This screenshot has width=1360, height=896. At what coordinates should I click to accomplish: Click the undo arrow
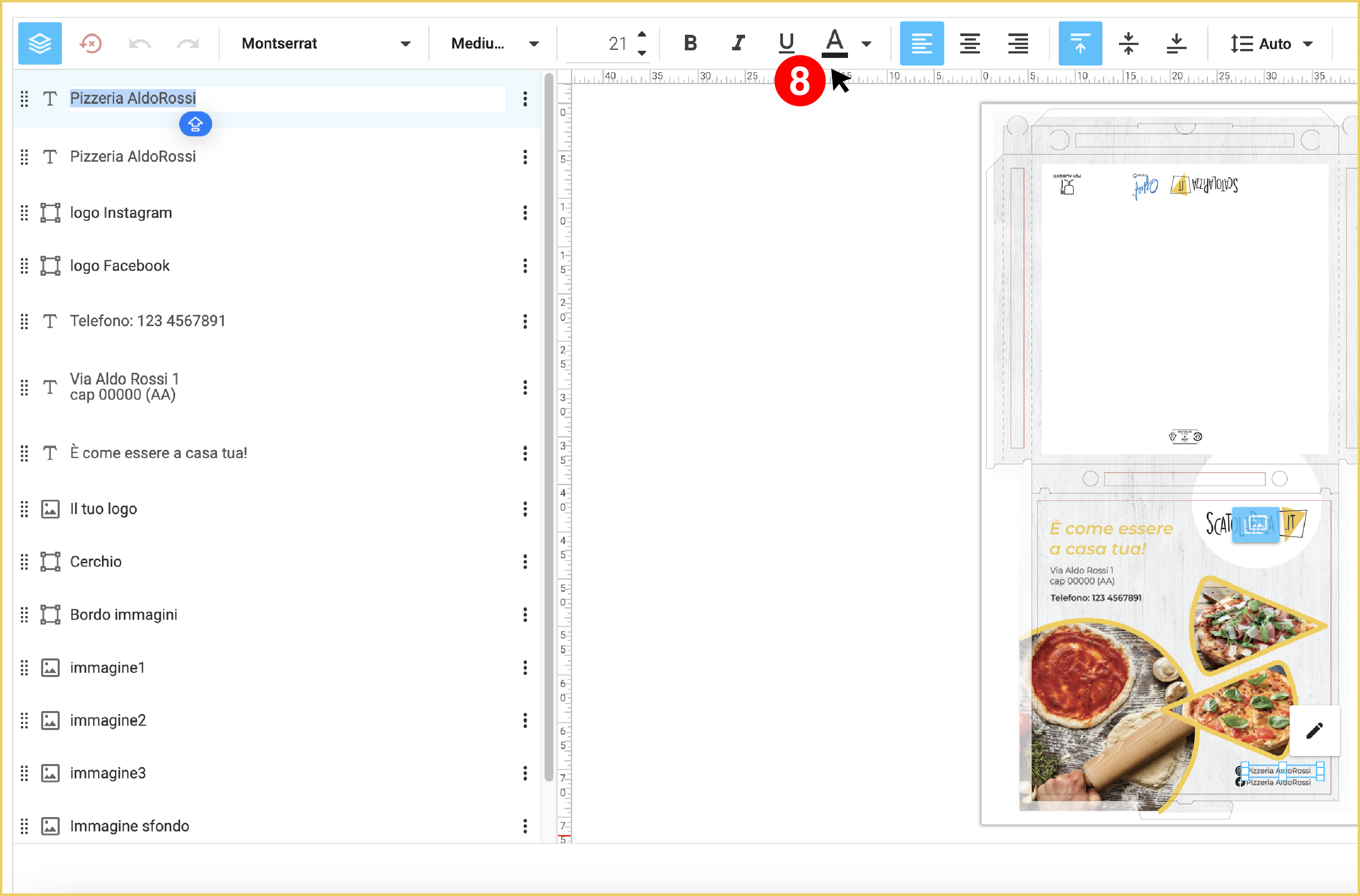pos(139,43)
